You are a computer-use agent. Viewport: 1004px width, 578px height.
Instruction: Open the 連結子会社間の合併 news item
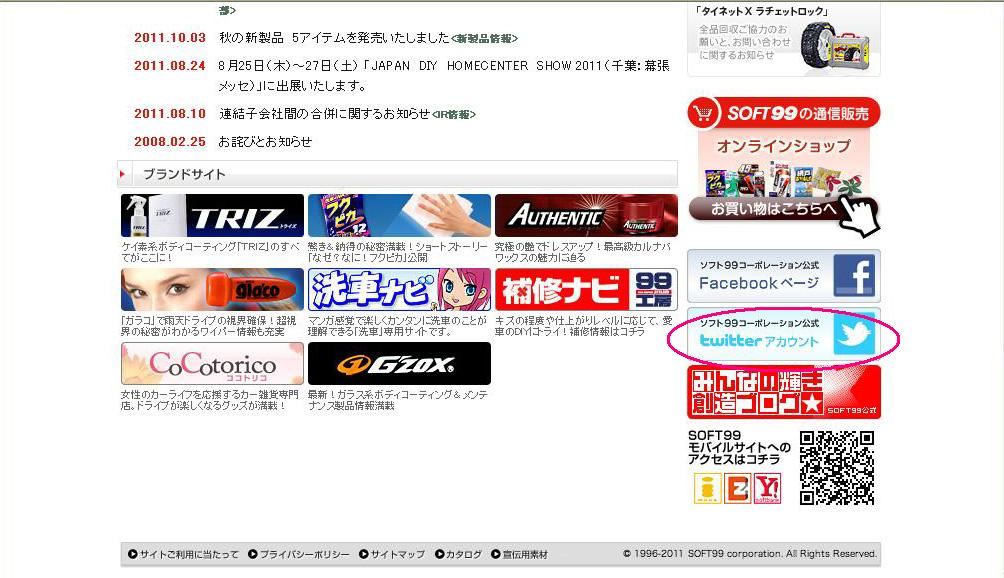(324, 114)
